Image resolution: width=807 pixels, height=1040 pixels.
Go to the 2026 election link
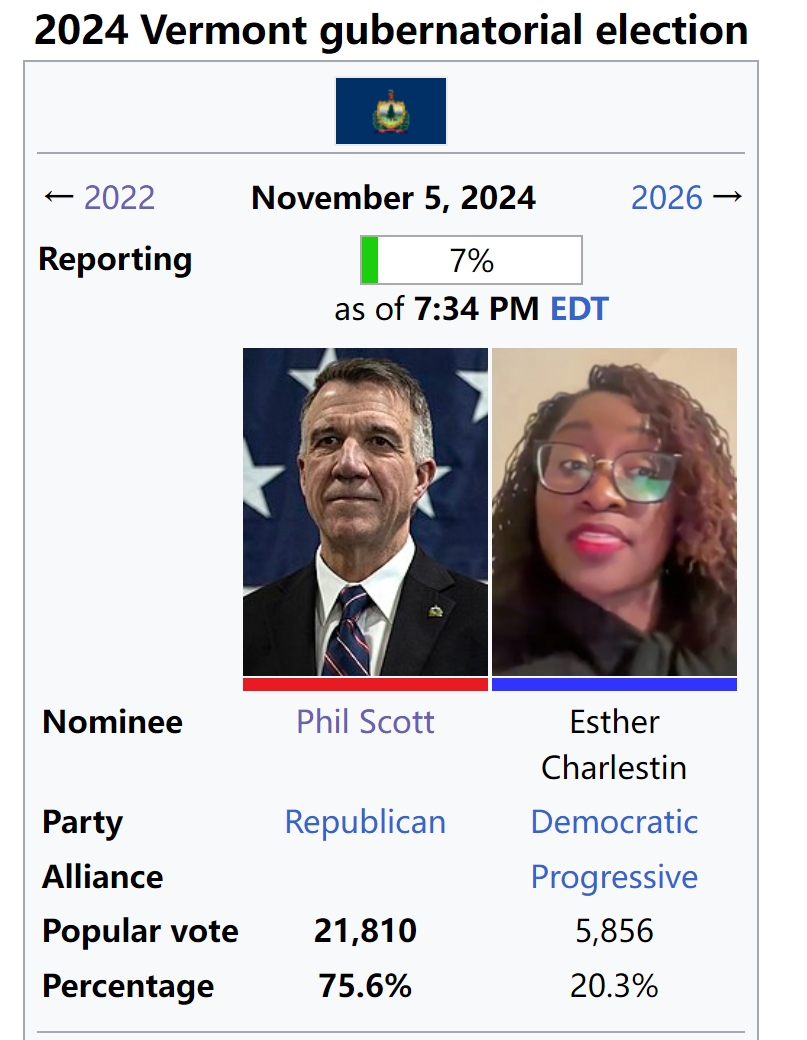[666, 198]
